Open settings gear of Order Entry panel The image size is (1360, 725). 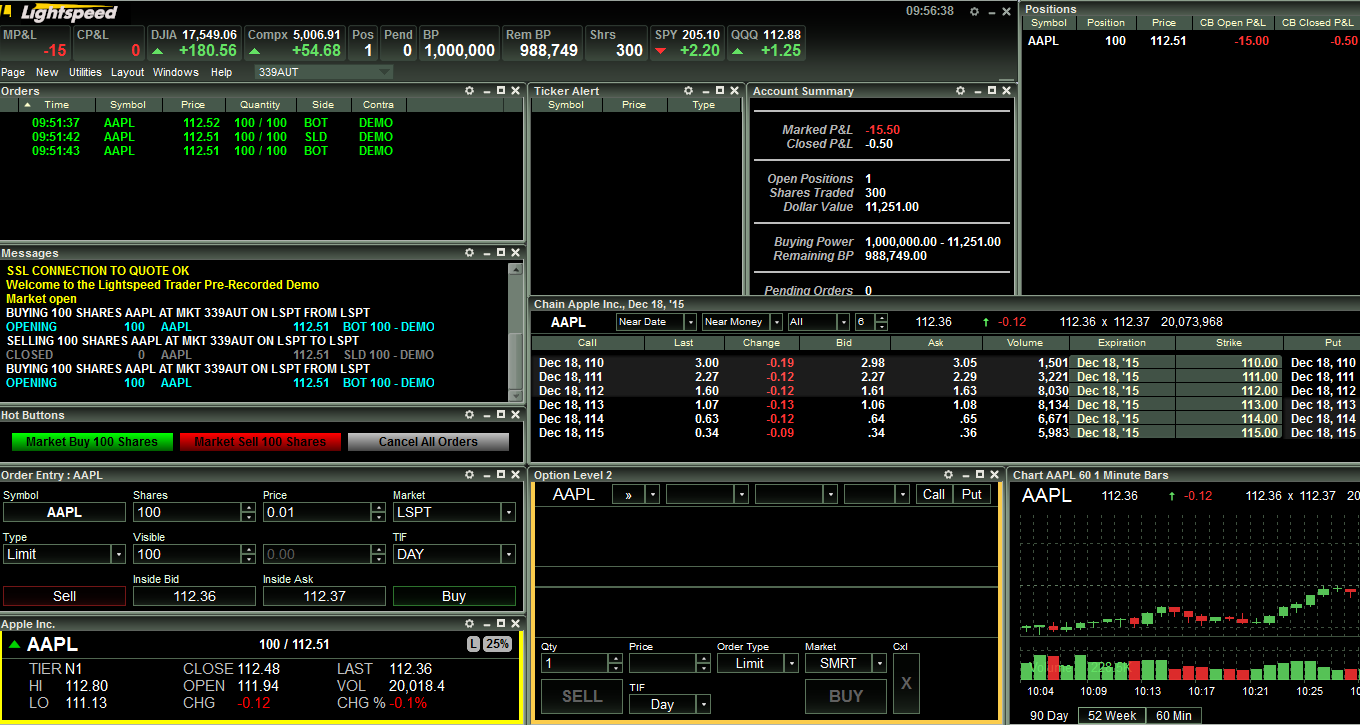click(x=470, y=475)
